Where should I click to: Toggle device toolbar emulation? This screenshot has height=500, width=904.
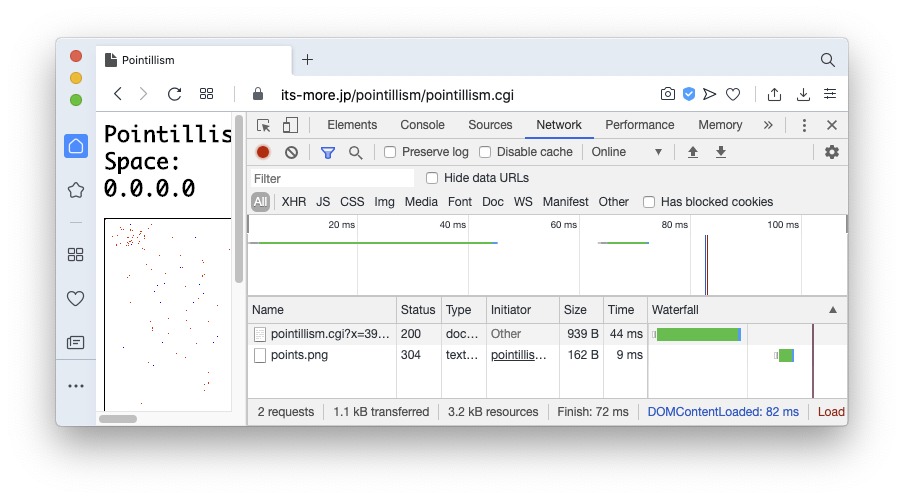290,125
